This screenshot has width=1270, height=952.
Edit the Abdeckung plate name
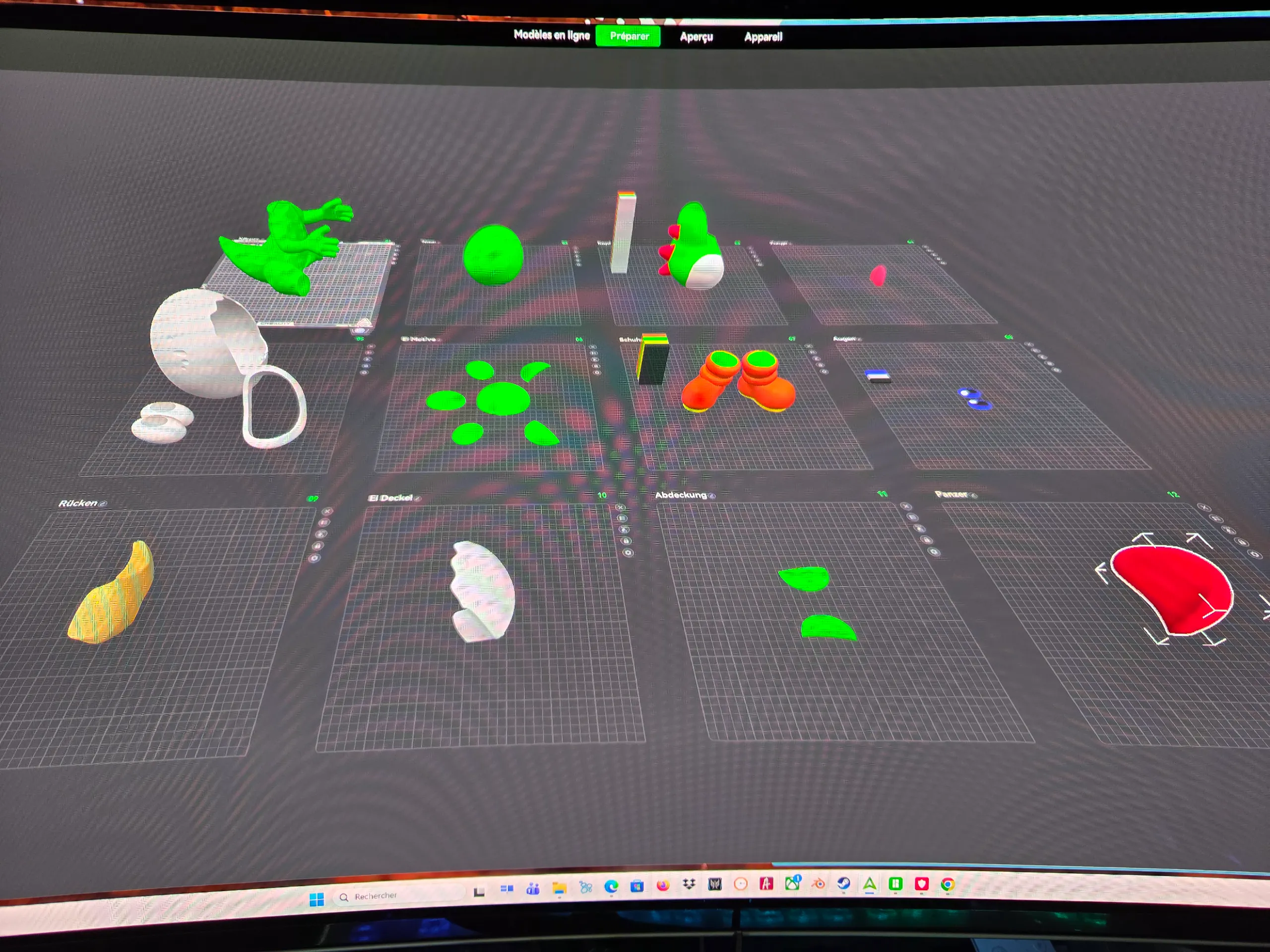tap(712, 496)
